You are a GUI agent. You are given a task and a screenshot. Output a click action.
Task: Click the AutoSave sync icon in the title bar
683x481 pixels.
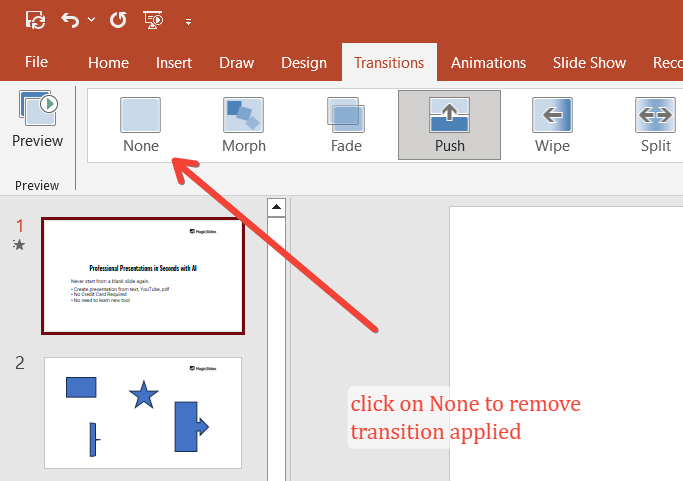pyautogui.click(x=35, y=20)
